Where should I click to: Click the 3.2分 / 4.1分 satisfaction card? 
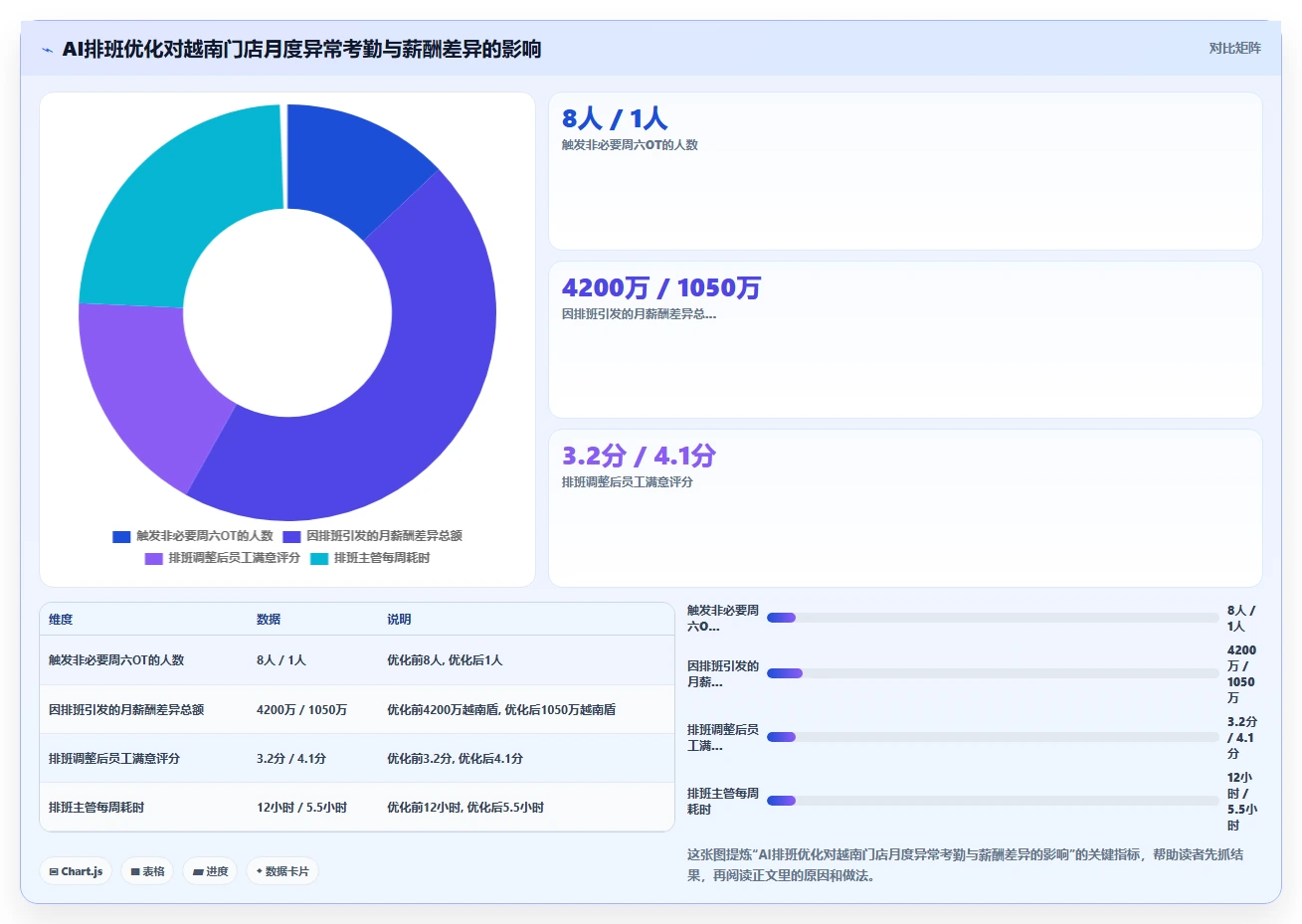coord(905,508)
